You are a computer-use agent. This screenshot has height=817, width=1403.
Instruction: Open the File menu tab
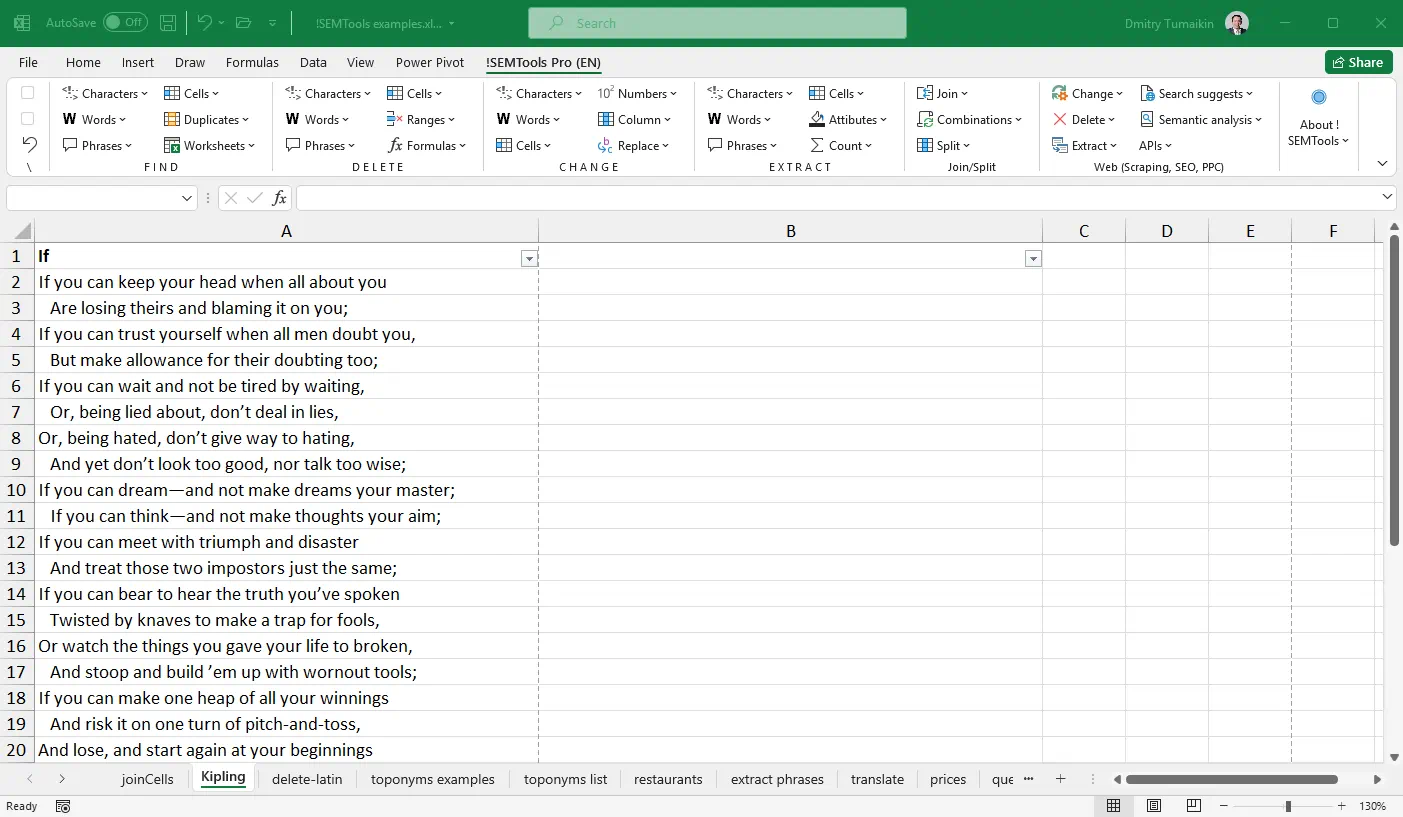click(28, 62)
